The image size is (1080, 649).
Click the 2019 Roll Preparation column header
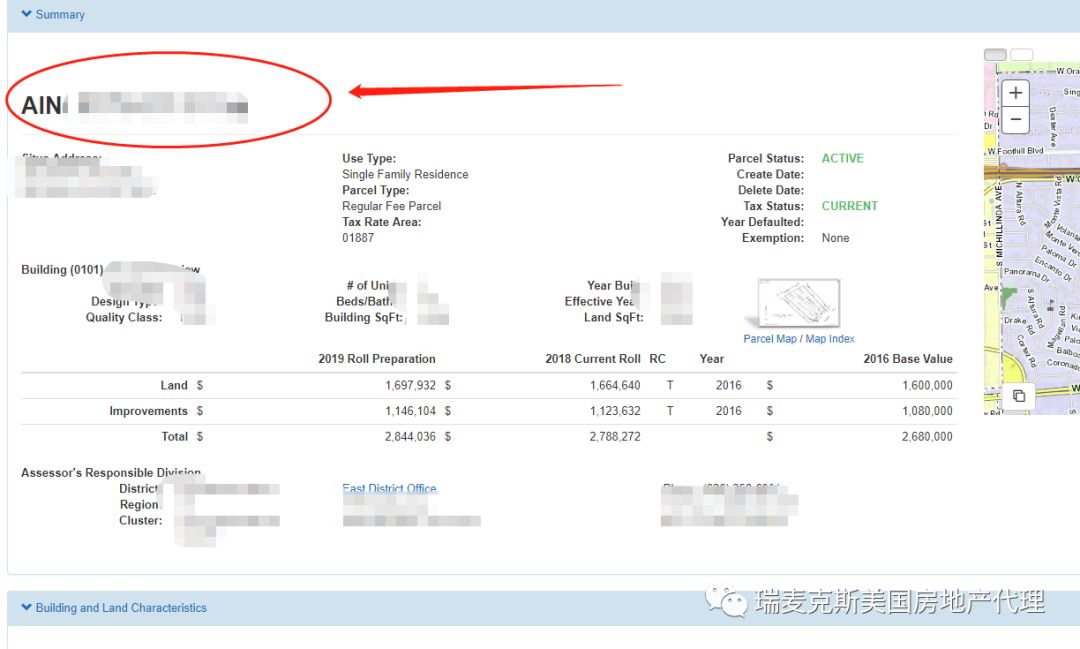coord(377,358)
